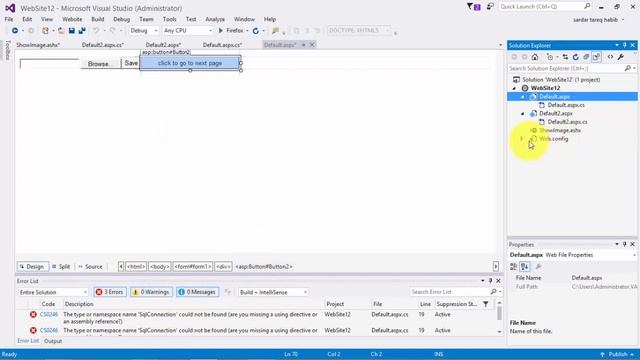Image resolution: width=640 pixels, height=360 pixels.
Task: Open the Any CPU platform dropdown
Action: (x=188, y=31)
